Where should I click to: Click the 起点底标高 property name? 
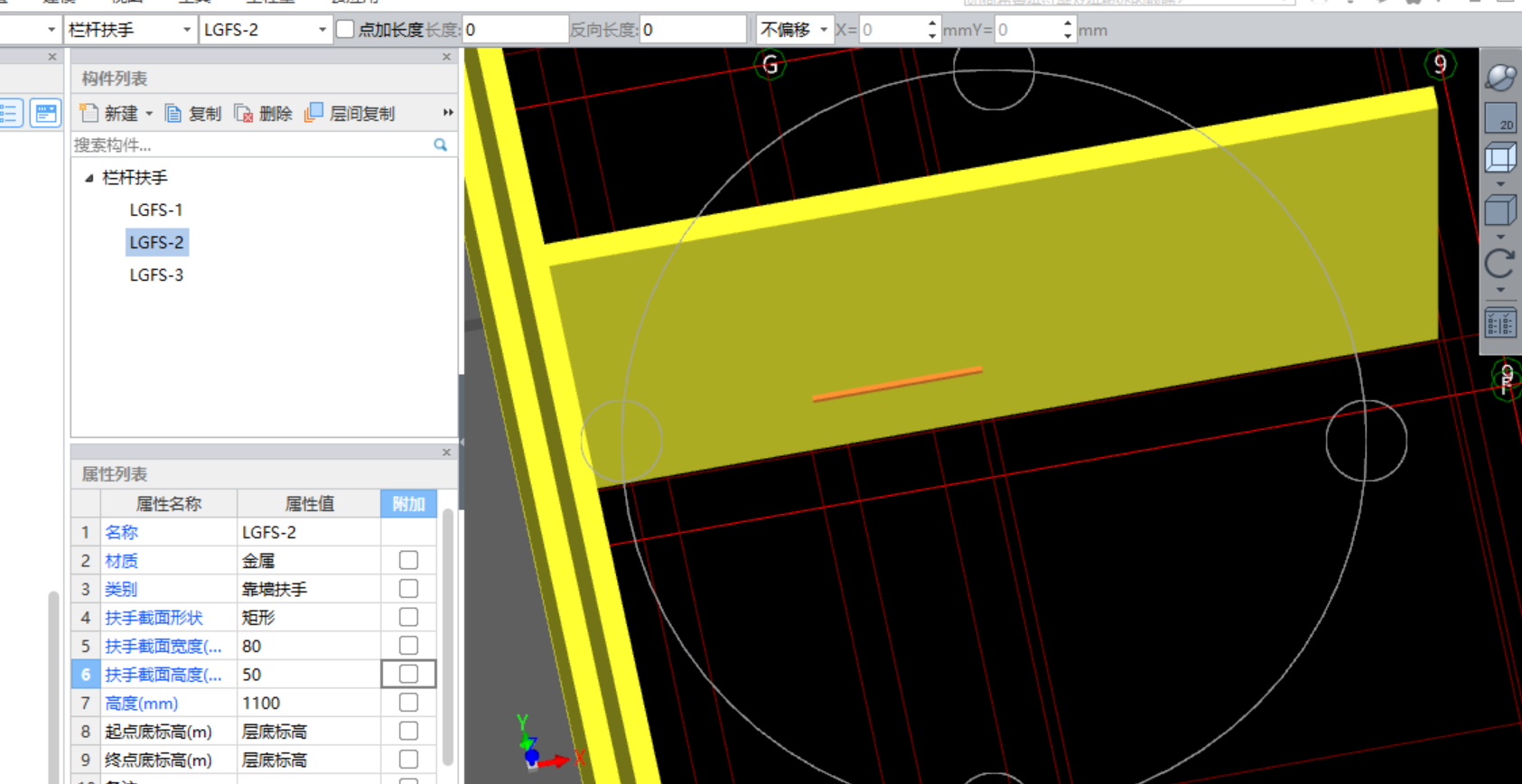point(158,732)
